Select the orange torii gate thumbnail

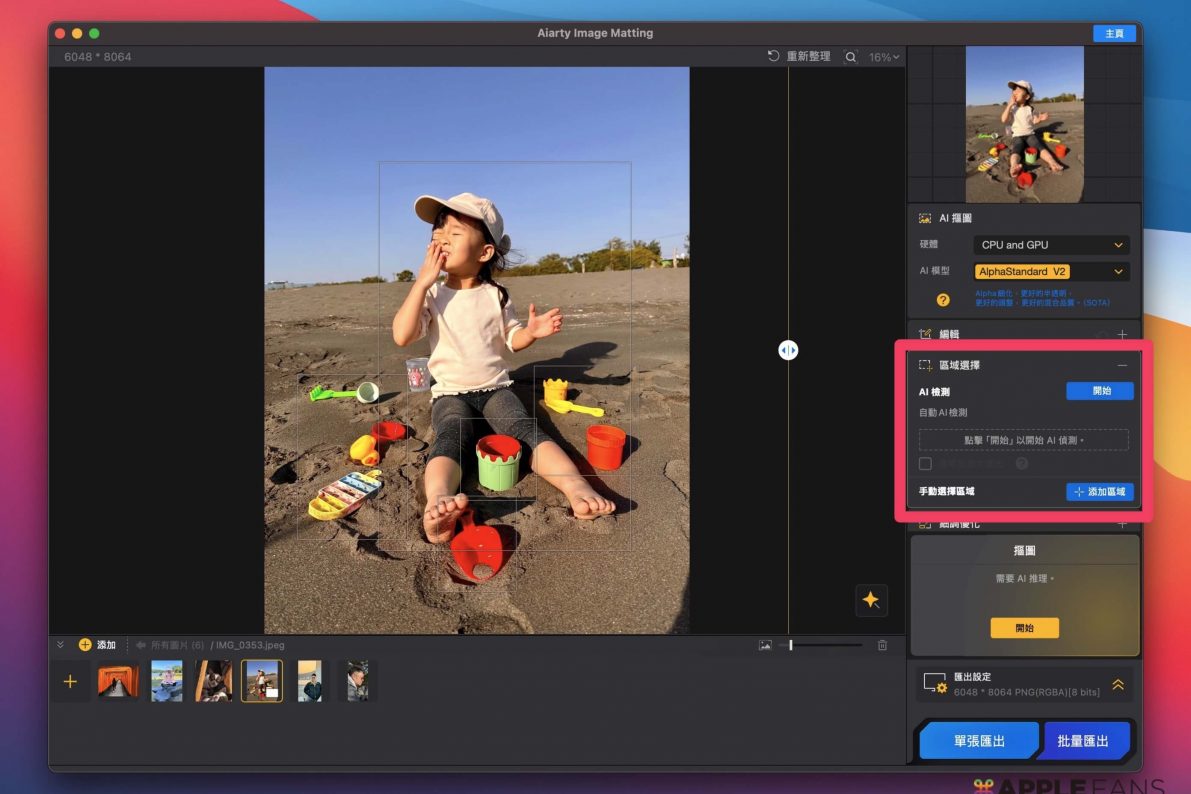coord(118,681)
